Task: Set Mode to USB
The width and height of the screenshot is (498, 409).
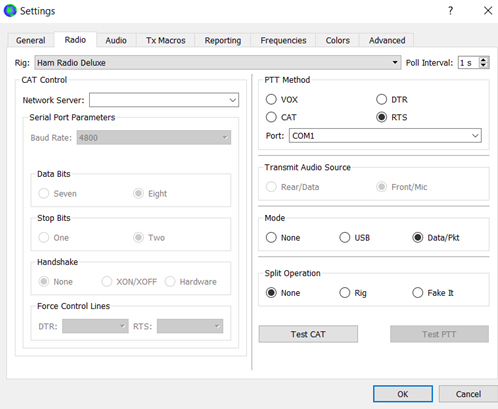Action: tap(345, 237)
